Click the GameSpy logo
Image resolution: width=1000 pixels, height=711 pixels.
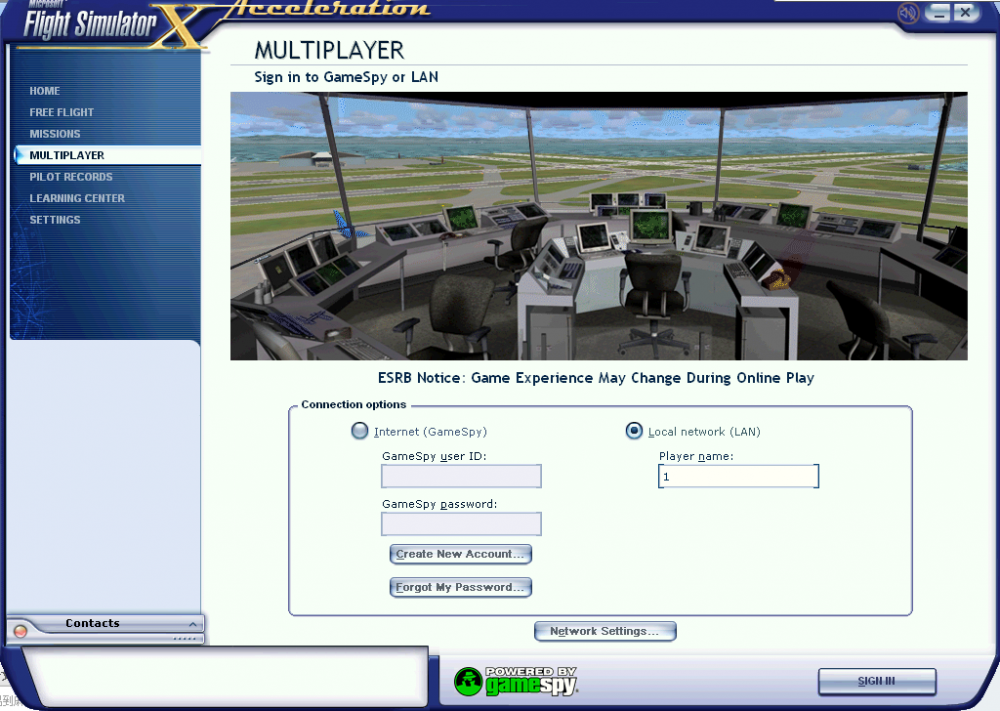click(x=516, y=681)
